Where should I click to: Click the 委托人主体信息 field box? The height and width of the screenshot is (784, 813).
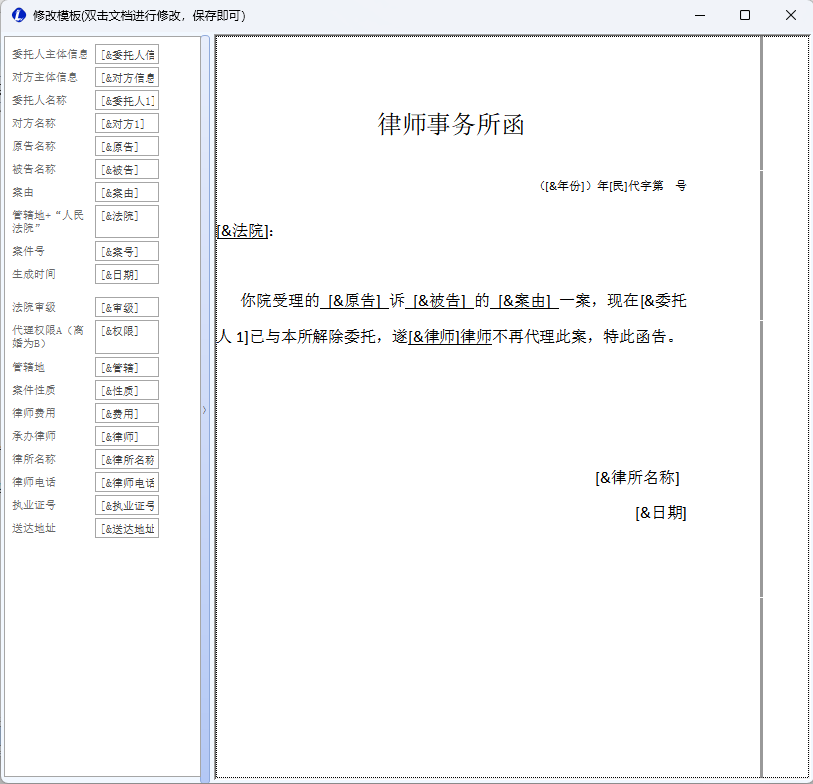[127, 54]
